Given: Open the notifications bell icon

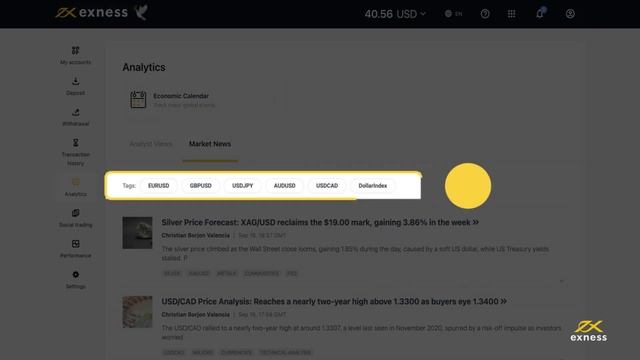Looking at the screenshot, I should coord(540,13).
